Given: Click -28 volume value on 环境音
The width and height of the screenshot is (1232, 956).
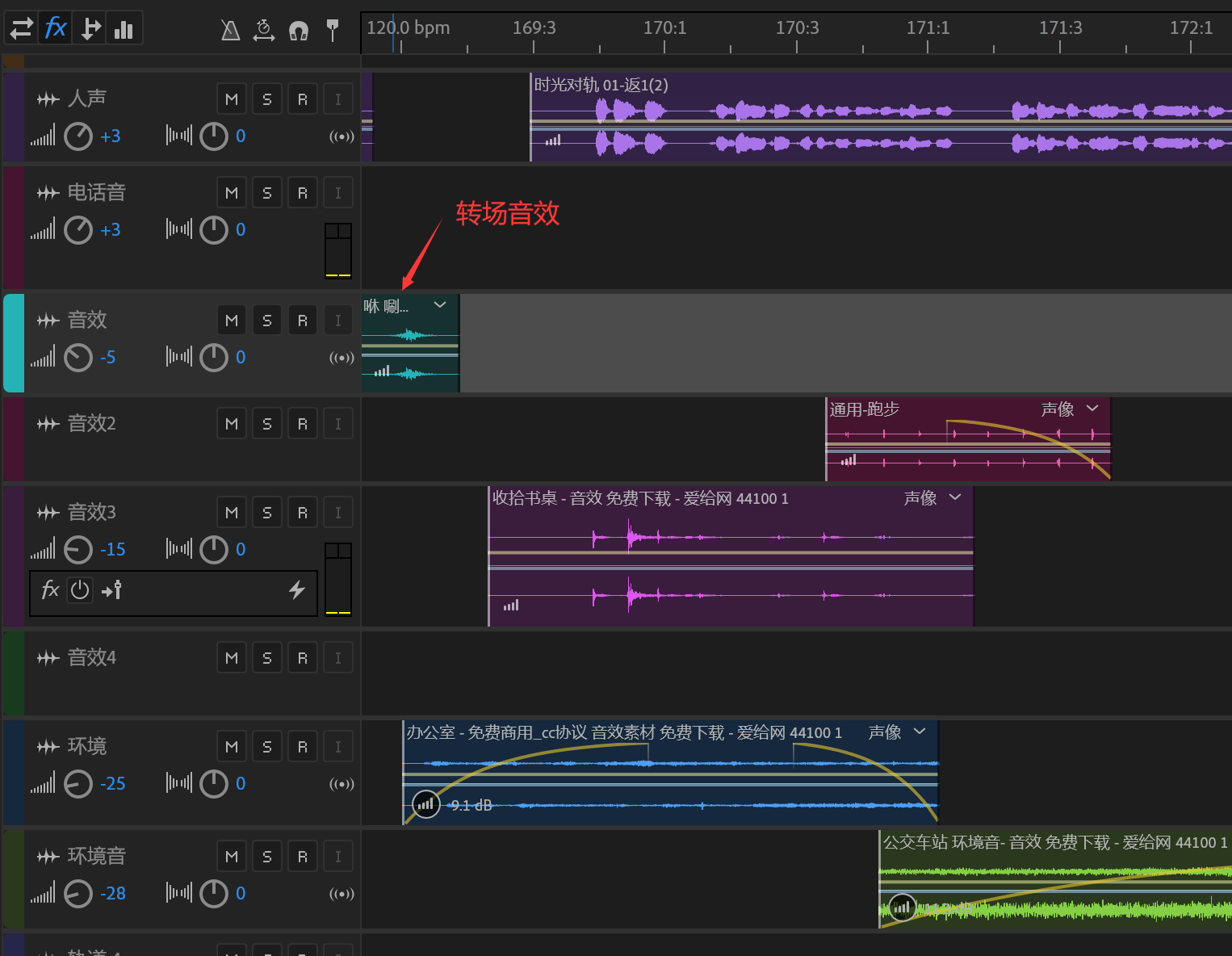Looking at the screenshot, I should (x=112, y=894).
